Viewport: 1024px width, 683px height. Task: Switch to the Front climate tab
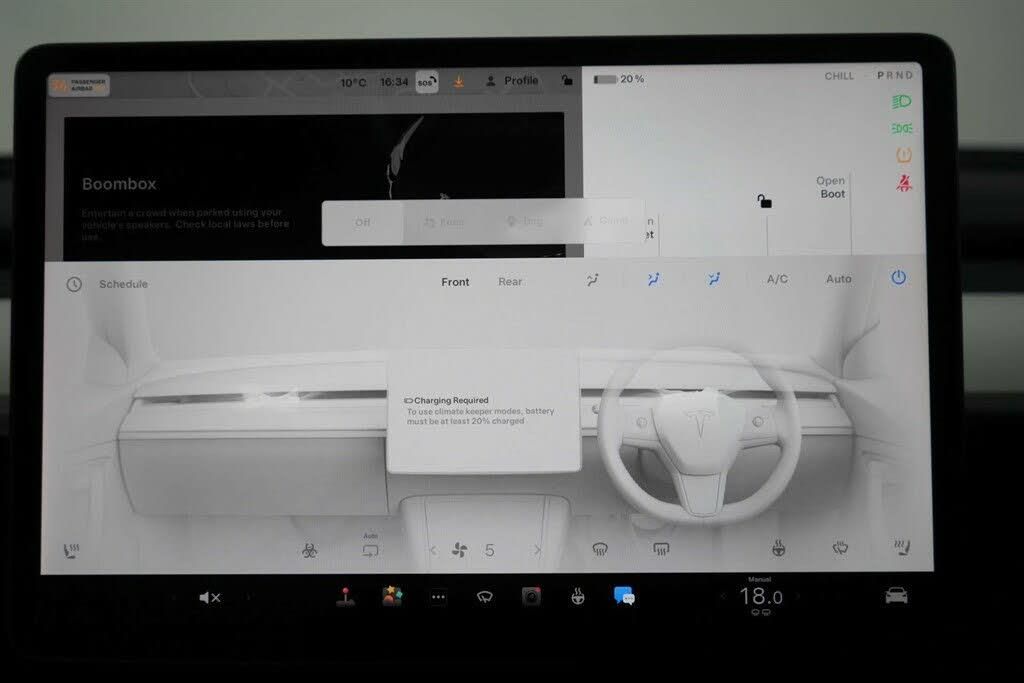[x=455, y=282]
